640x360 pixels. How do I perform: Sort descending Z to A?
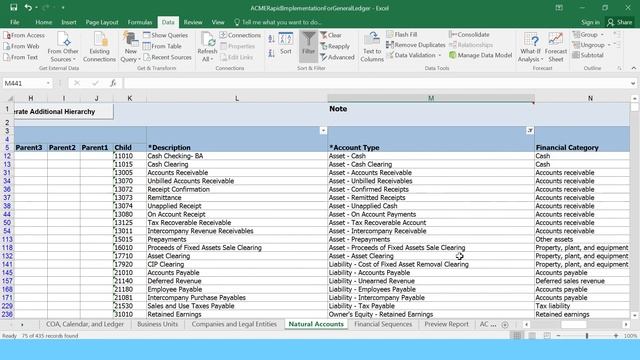pos(271,53)
